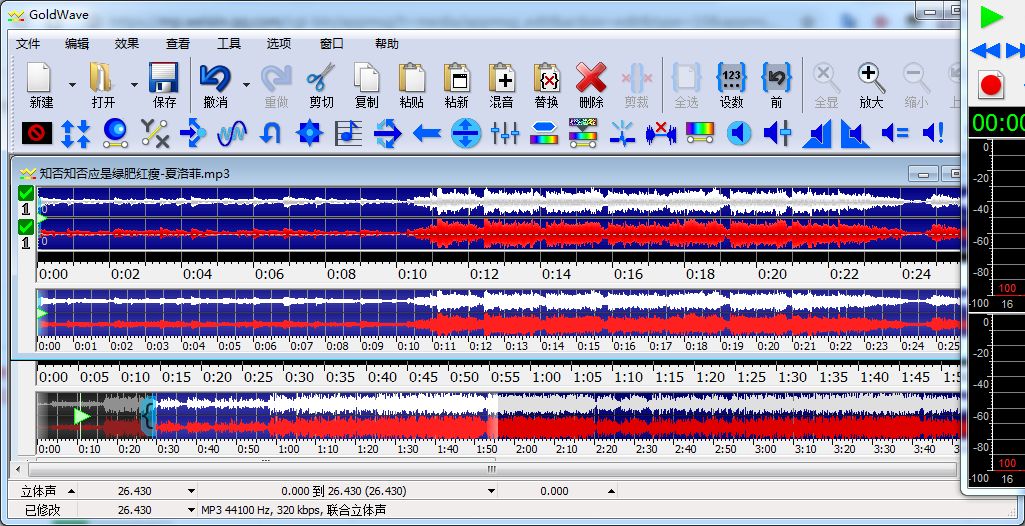Expand the dropdown arrow beside Open (打开)
Screen dimensions: 1025x526
(x=134, y=85)
